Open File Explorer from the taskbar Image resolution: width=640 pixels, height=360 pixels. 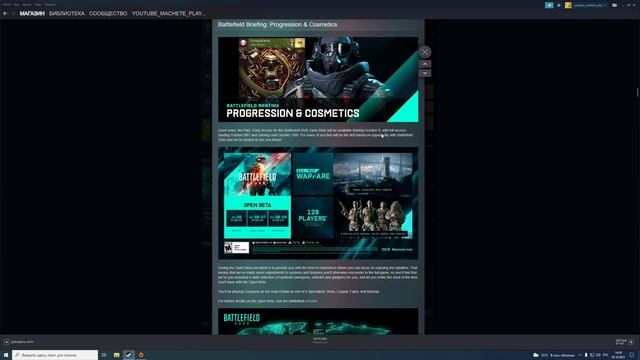click(x=117, y=355)
